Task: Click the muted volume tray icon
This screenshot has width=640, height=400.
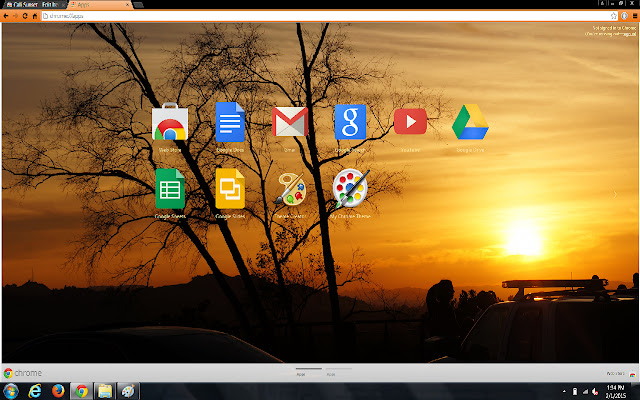Action: click(x=595, y=391)
